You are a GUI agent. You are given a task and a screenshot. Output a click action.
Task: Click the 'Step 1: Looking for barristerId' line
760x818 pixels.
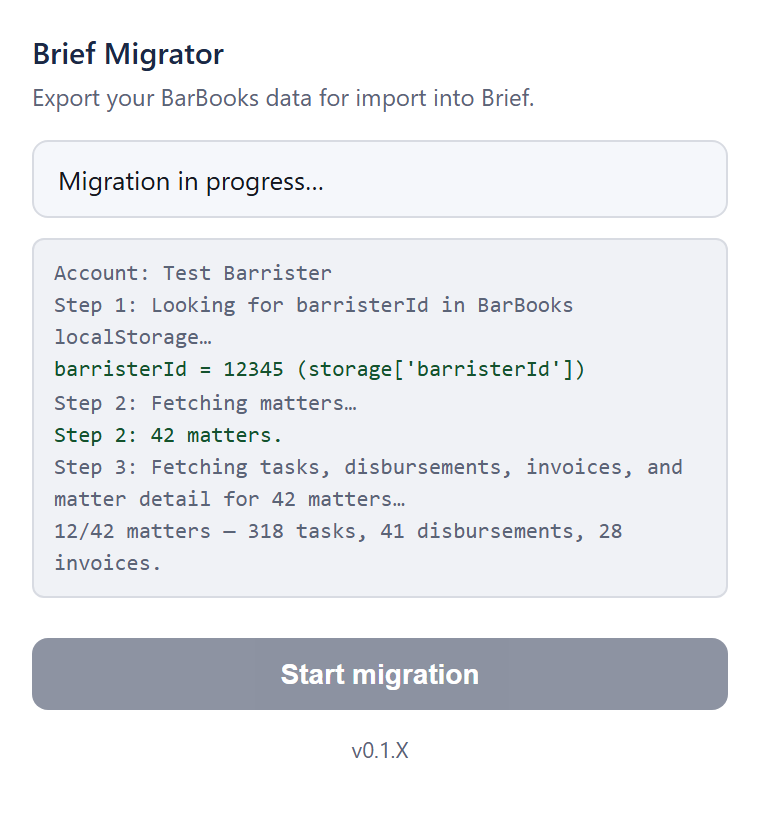click(x=313, y=321)
